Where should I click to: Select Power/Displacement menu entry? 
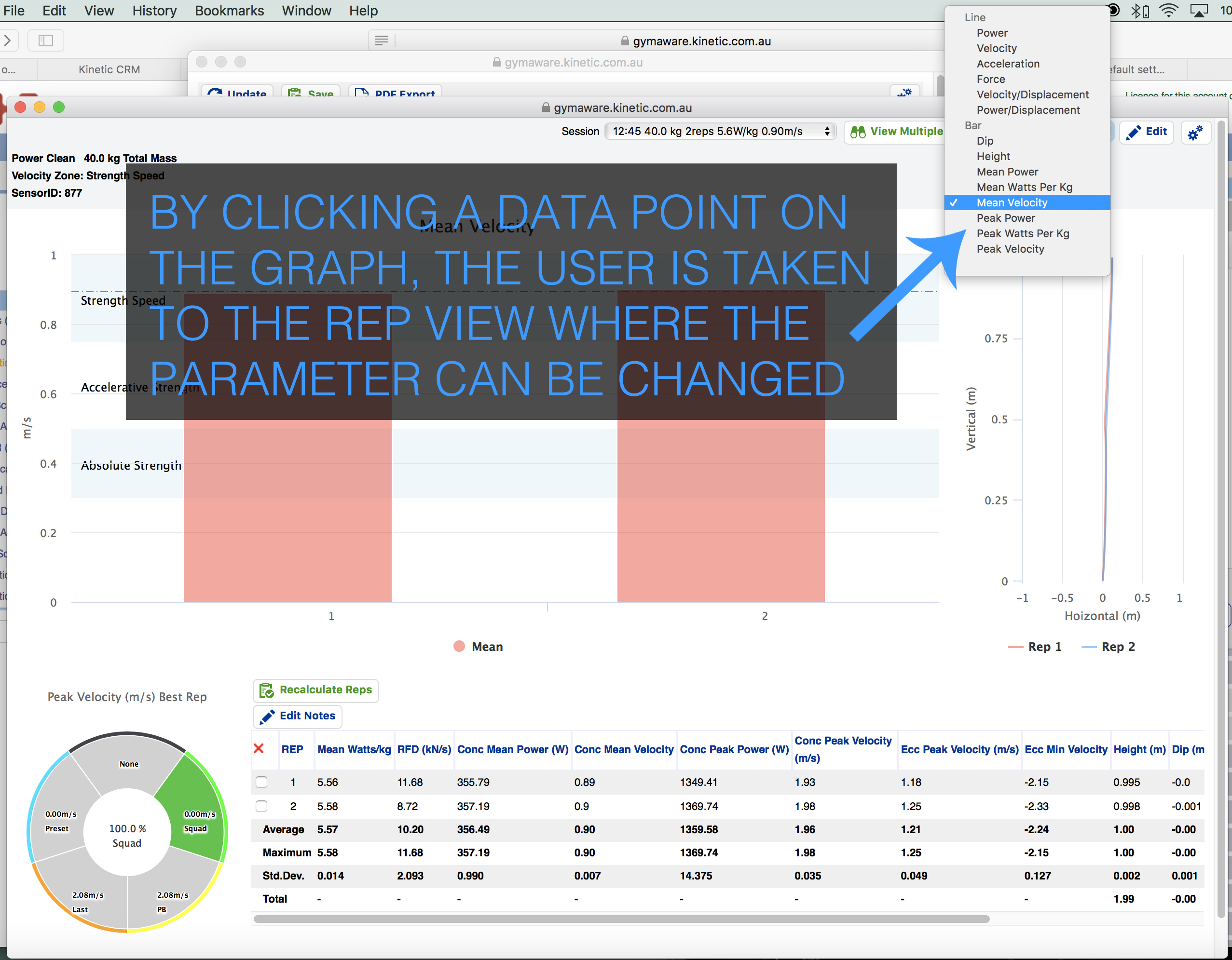pyautogui.click(x=1028, y=110)
